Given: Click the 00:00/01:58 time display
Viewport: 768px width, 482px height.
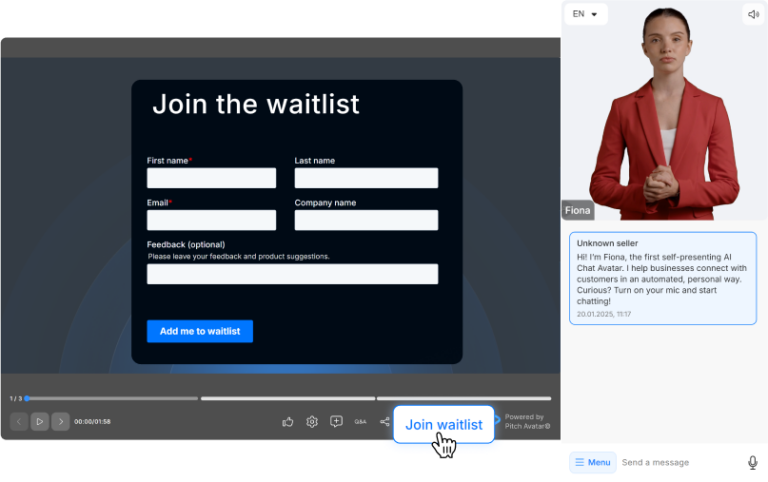Looking at the screenshot, I should [x=92, y=422].
